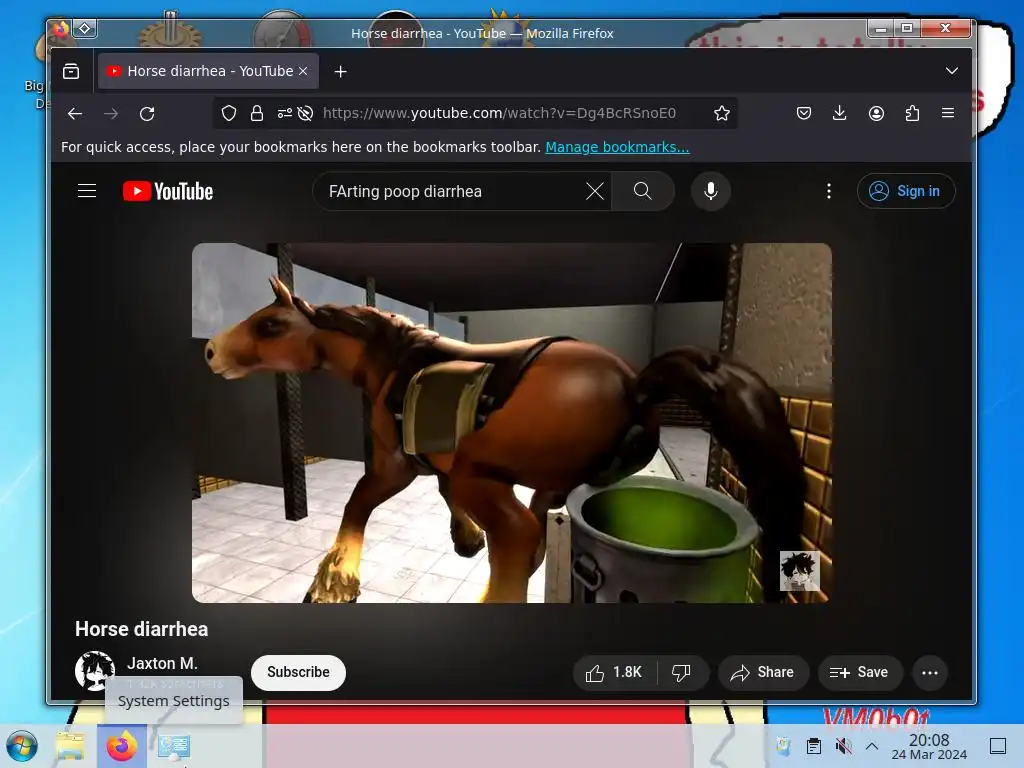Submit YouTube search magnifier button
1024x768 pixels.
click(x=643, y=191)
